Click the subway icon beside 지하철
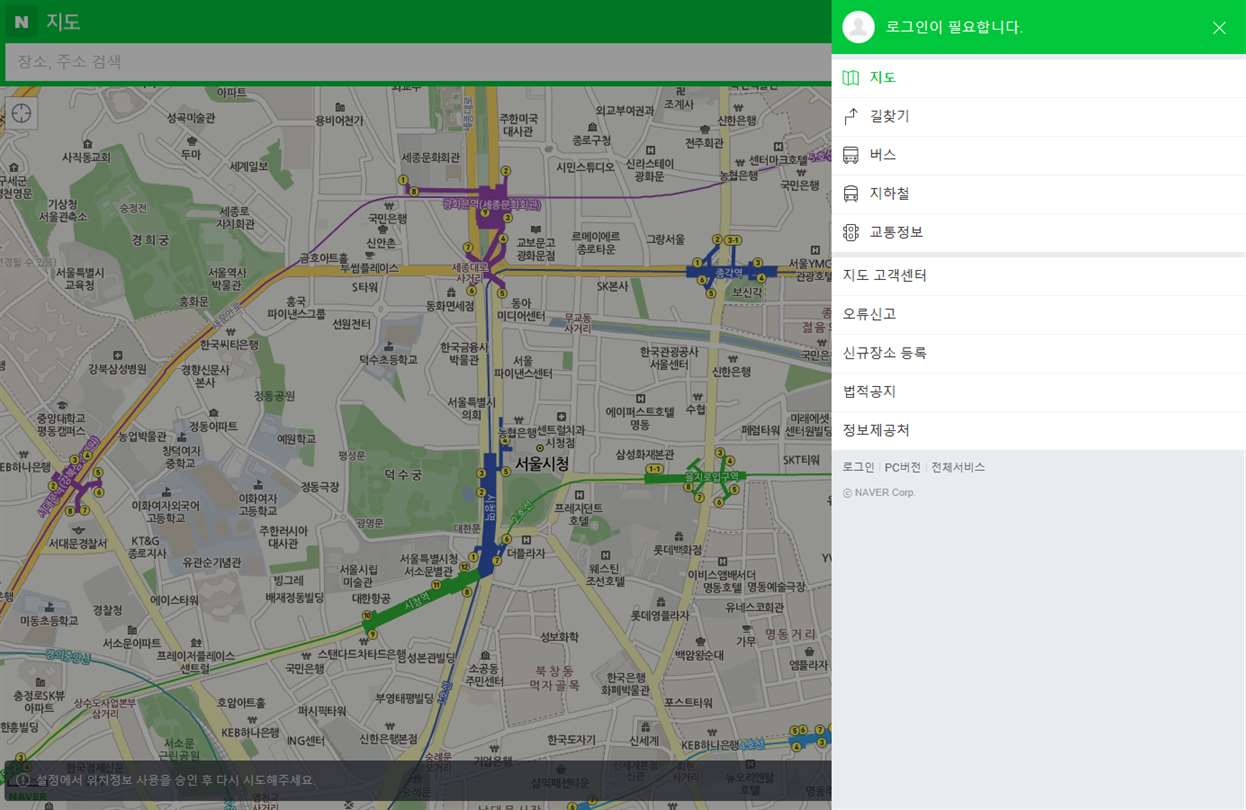The height and width of the screenshot is (810, 1246). click(x=851, y=194)
